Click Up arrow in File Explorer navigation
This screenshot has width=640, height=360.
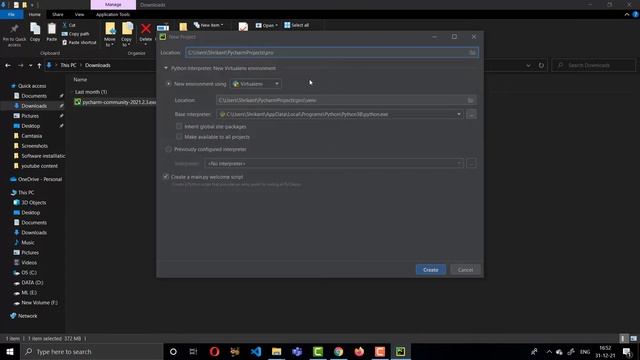39,65
